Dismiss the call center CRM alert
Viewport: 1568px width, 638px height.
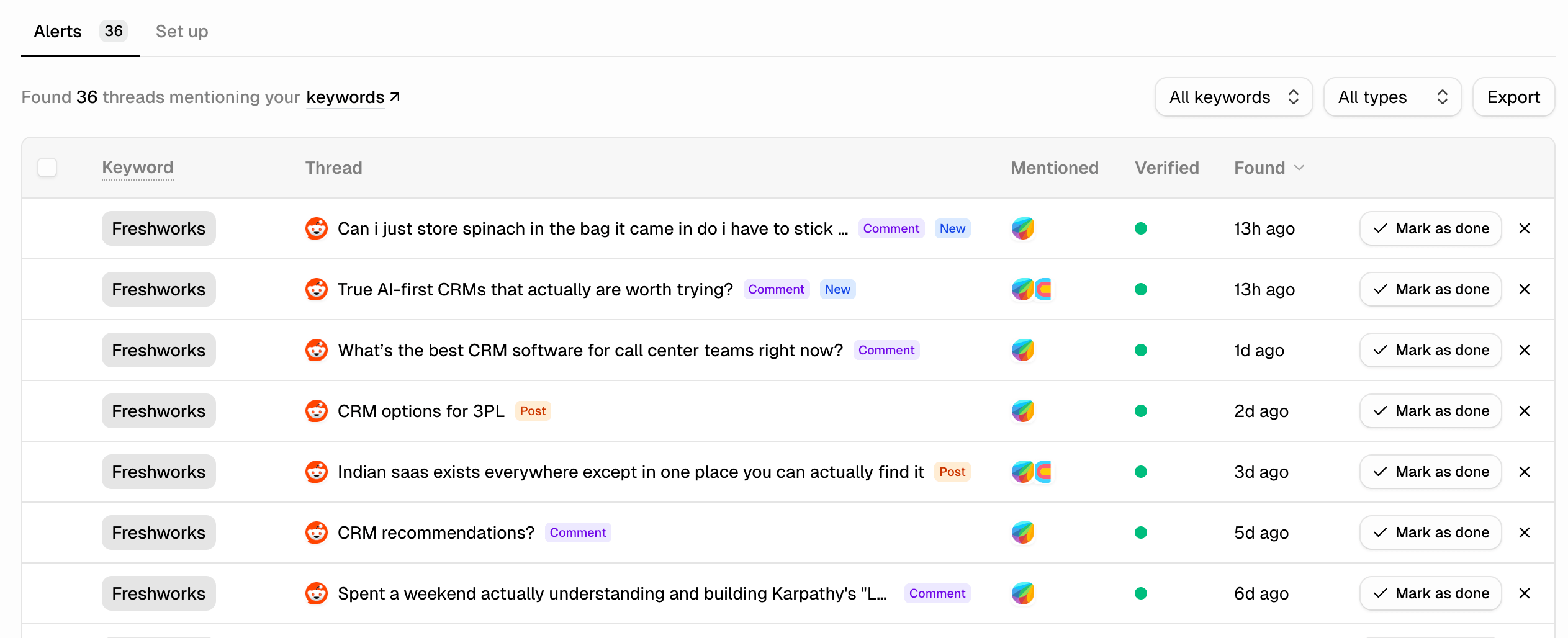click(x=1525, y=350)
